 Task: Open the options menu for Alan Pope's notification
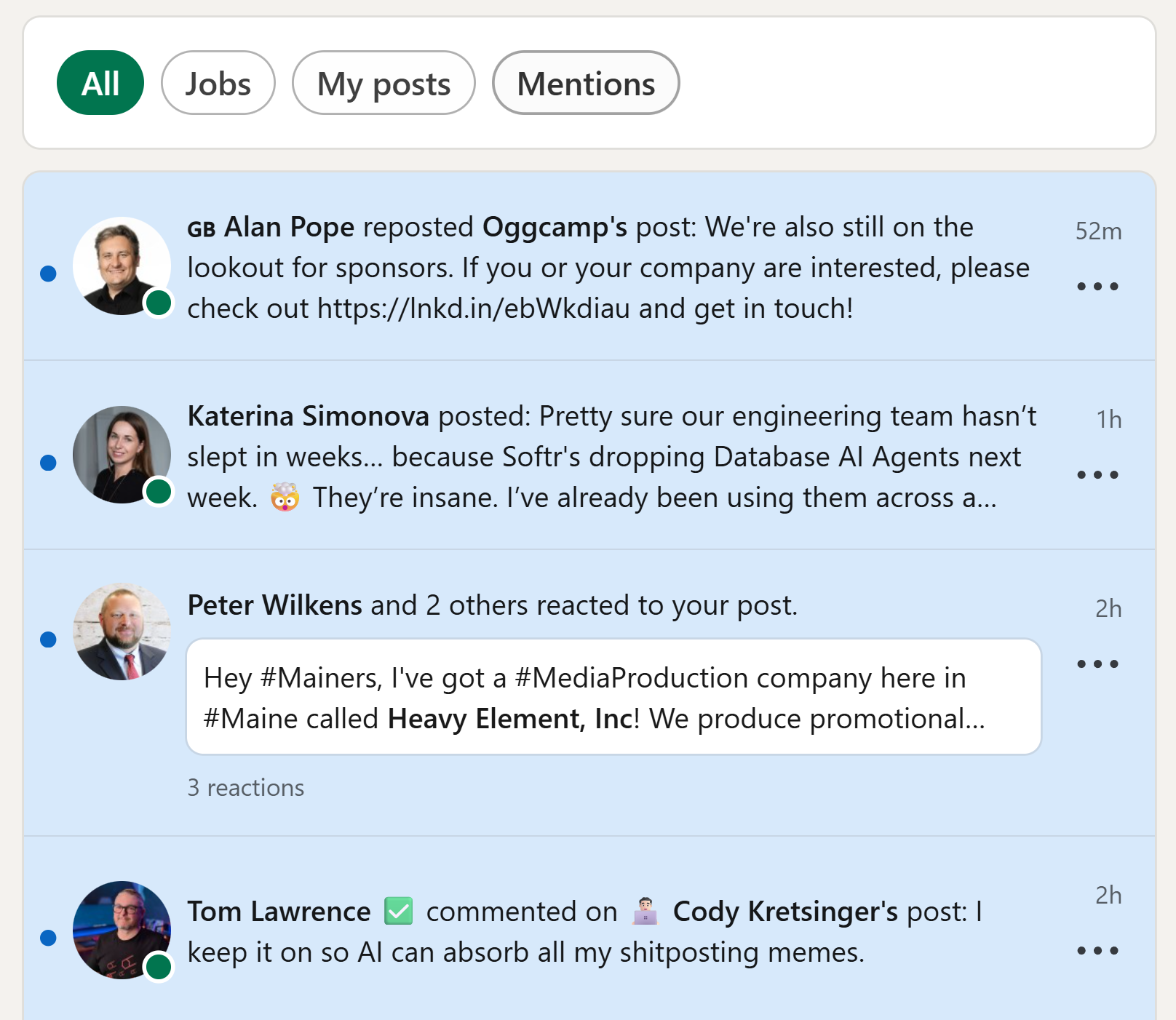1098,286
